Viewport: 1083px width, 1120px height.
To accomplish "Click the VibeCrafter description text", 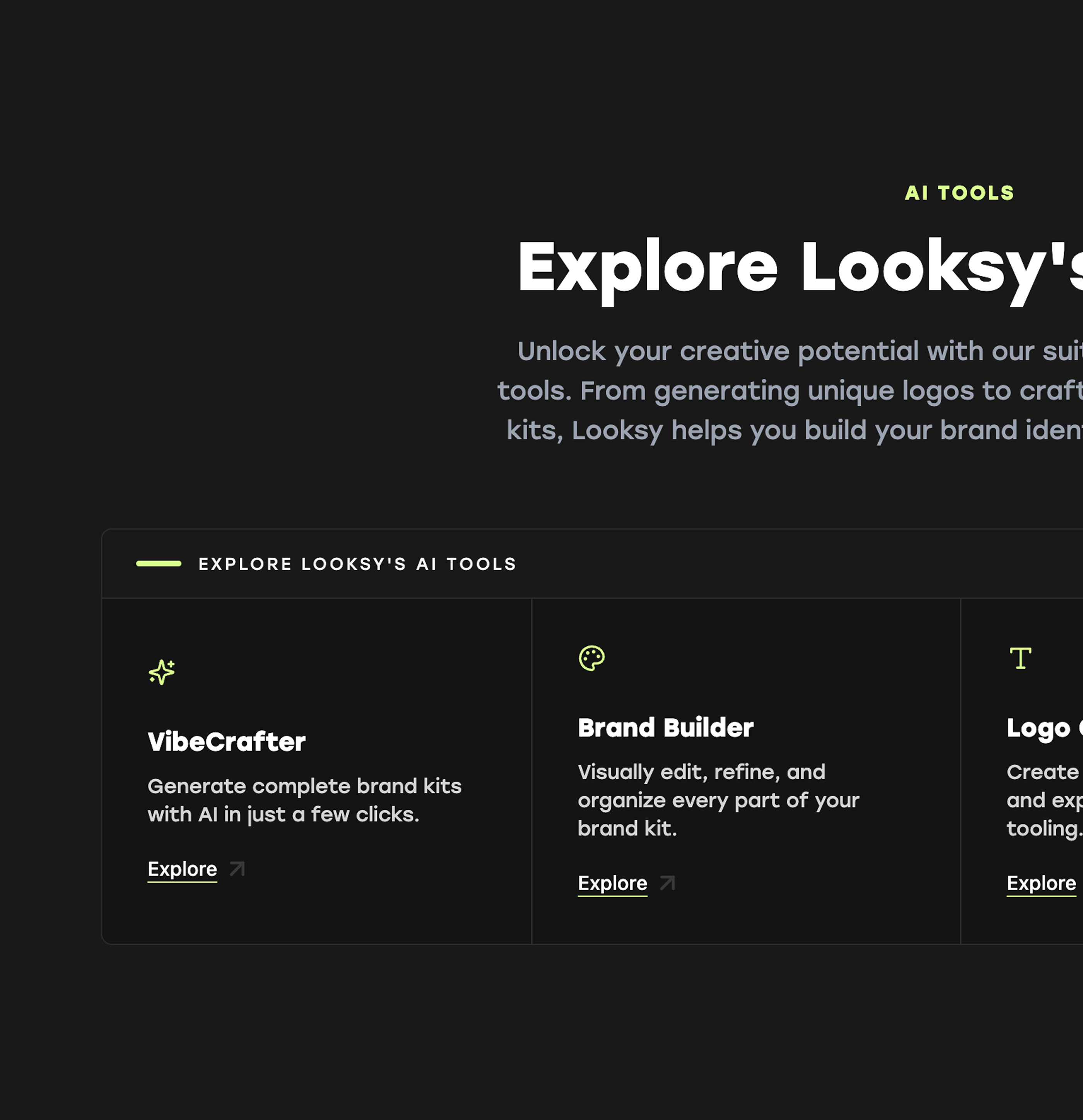I will 305,800.
